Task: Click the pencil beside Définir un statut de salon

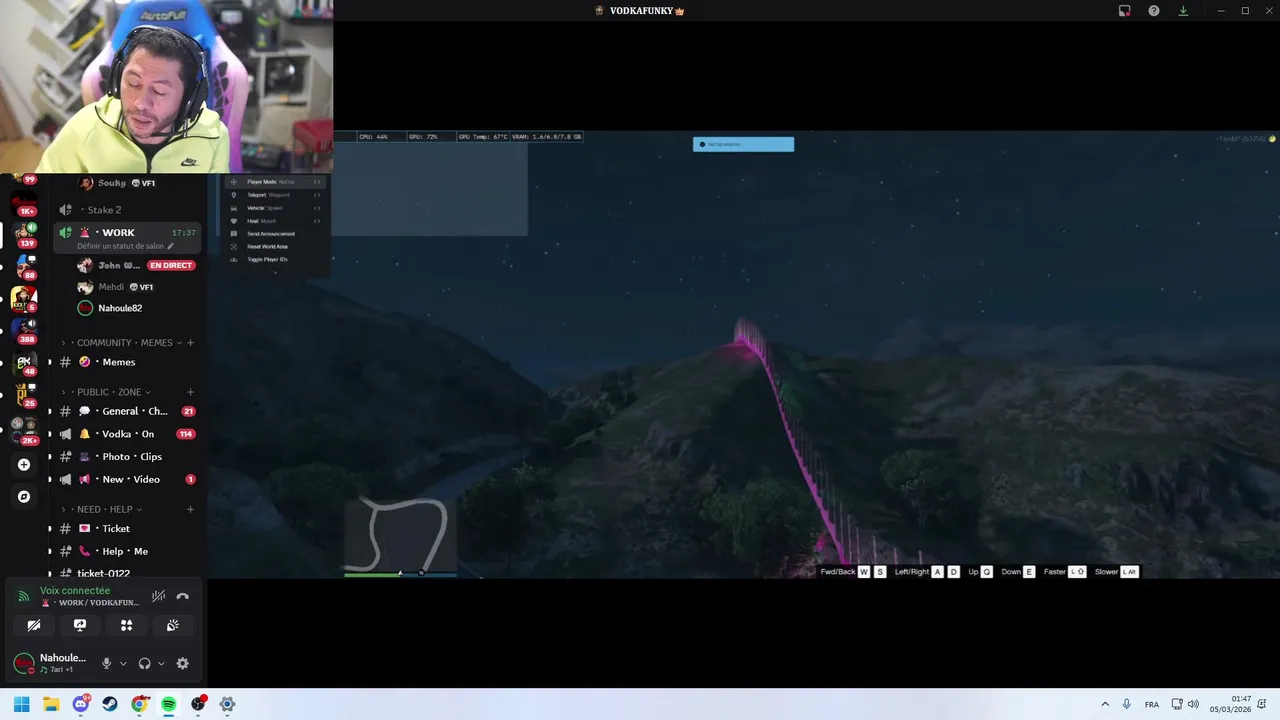Action: pos(170,246)
